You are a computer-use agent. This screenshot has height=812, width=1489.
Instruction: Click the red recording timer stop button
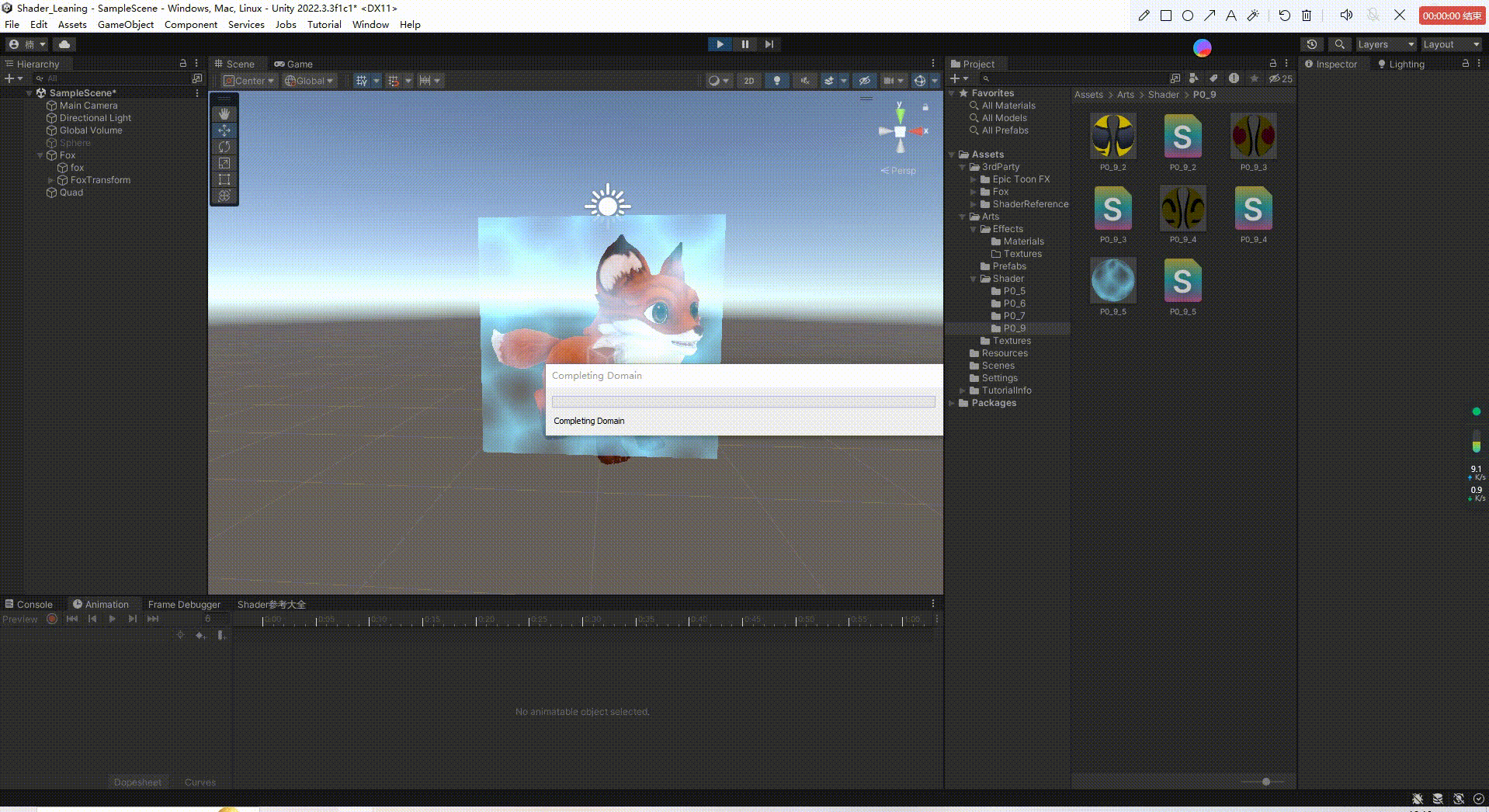[1451, 16]
